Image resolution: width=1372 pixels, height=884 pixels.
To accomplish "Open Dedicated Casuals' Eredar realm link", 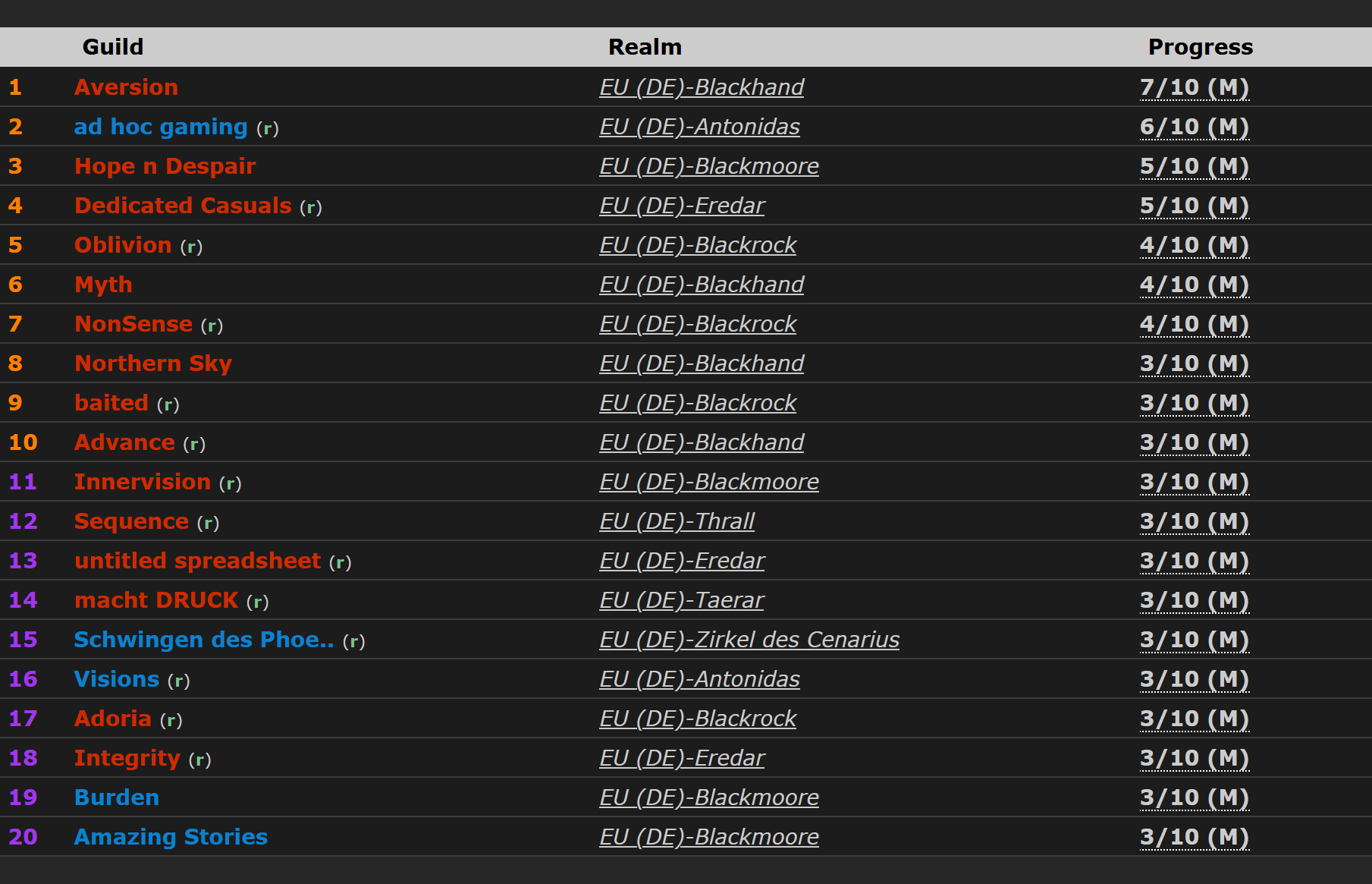I will pos(682,206).
